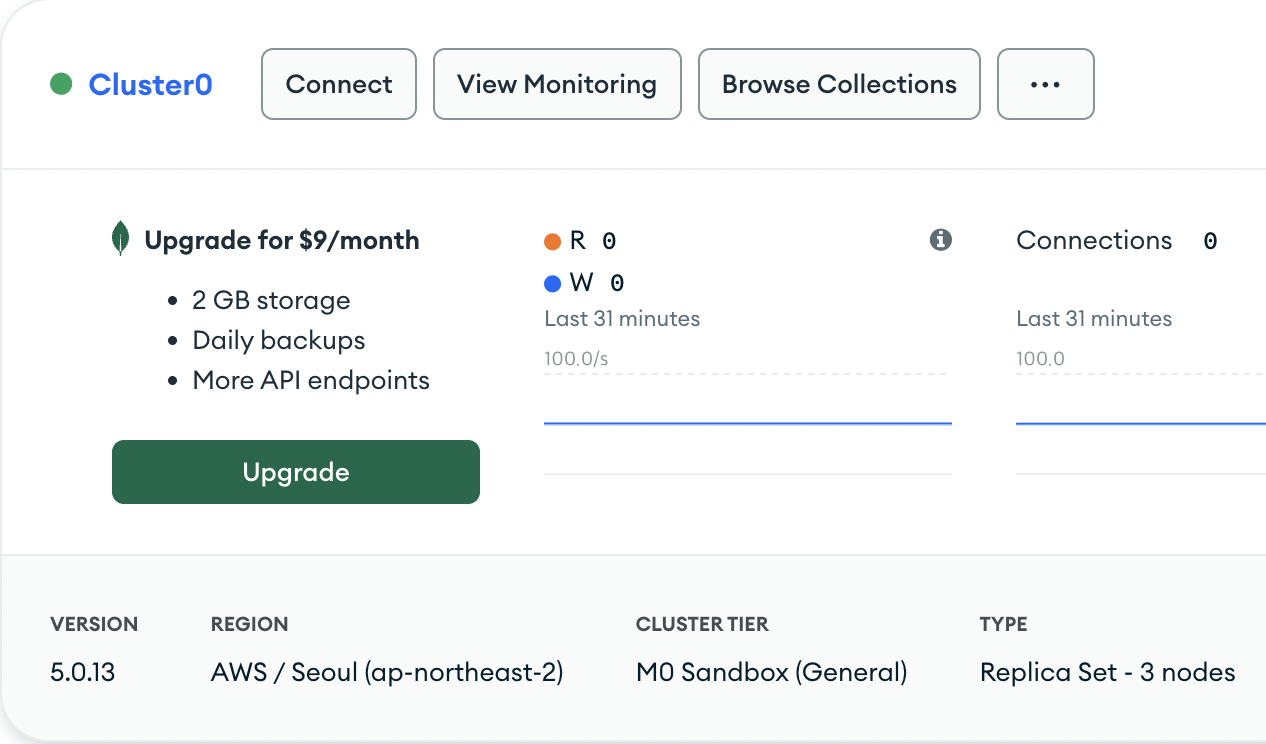Click the reads/writes operations chart line
The height and width of the screenshot is (744, 1266).
(748, 423)
